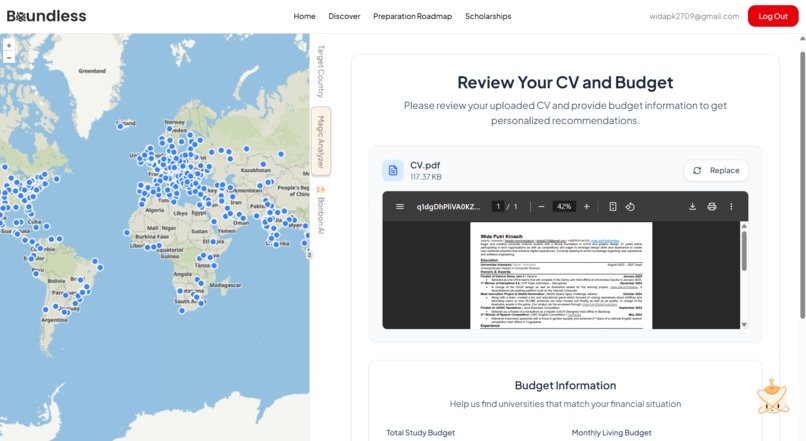Download the CV PDF file
Image resolution: width=806 pixels, height=441 pixels.
692,207
